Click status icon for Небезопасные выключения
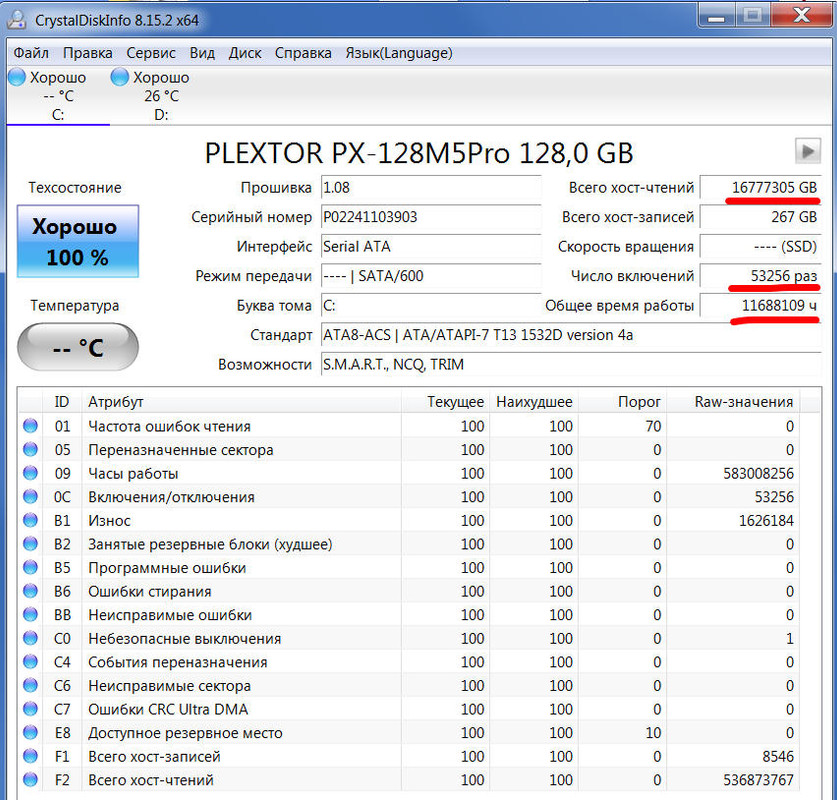 [x=30, y=638]
